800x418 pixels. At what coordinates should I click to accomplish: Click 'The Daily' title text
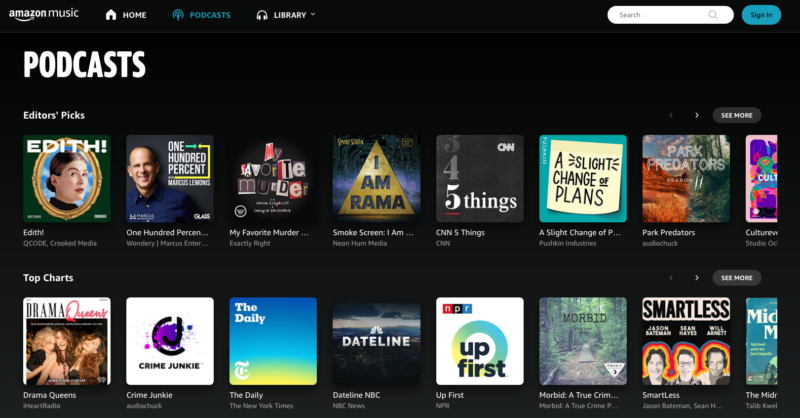coord(246,395)
